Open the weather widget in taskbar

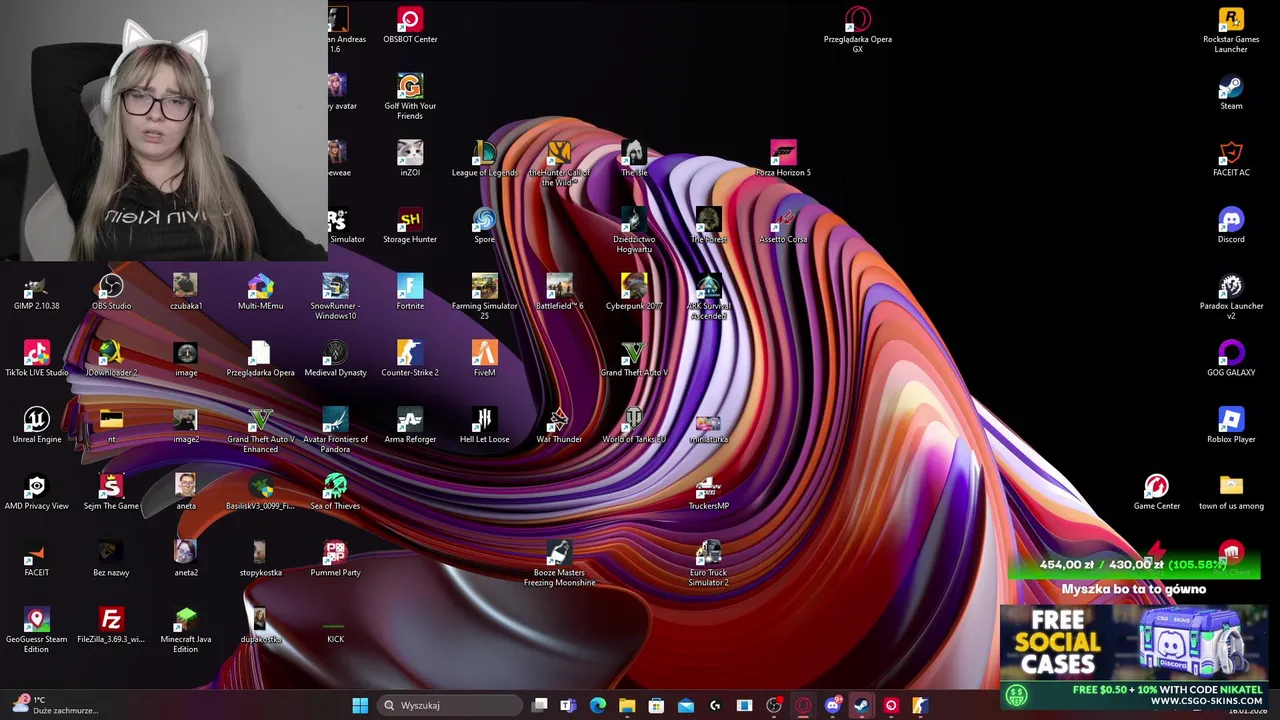[55, 705]
